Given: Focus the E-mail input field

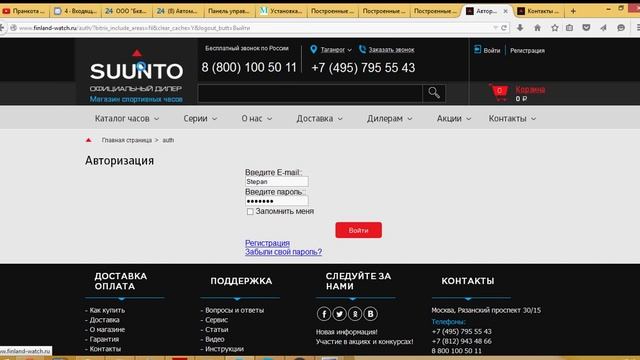Looking at the screenshot, I should coord(276,182).
